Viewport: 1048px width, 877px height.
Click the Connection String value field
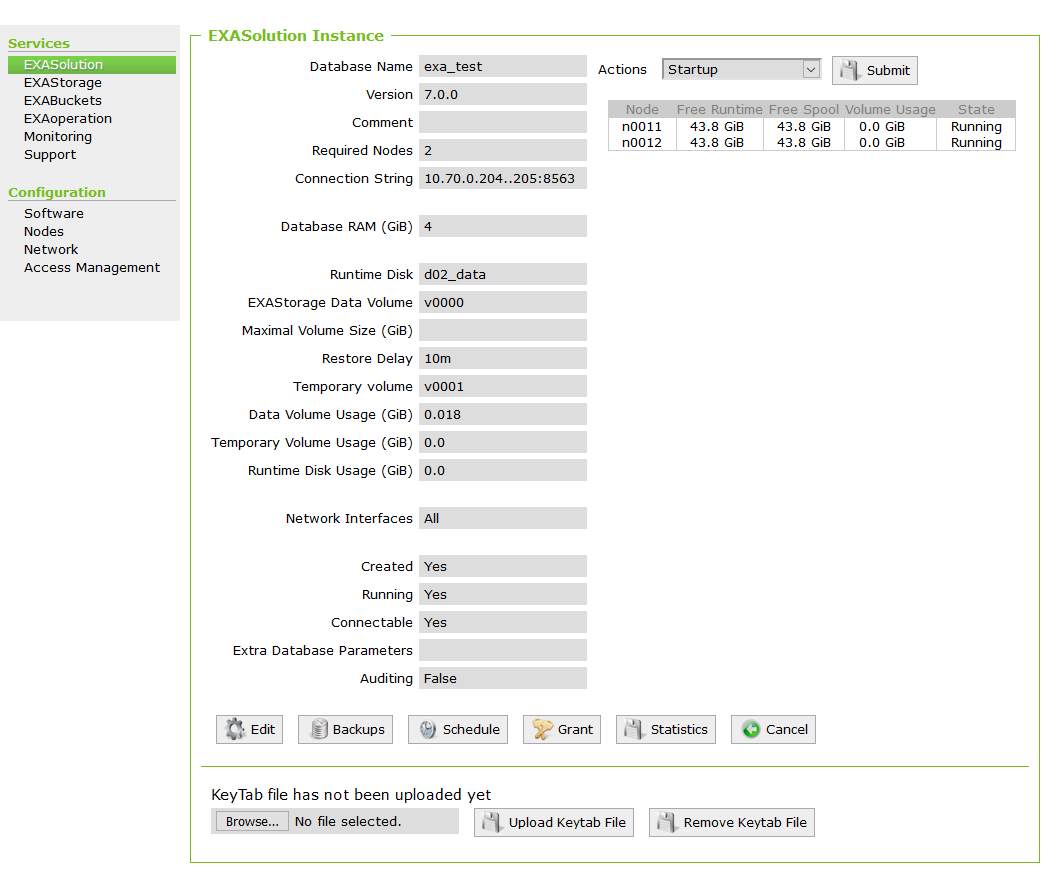point(503,178)
